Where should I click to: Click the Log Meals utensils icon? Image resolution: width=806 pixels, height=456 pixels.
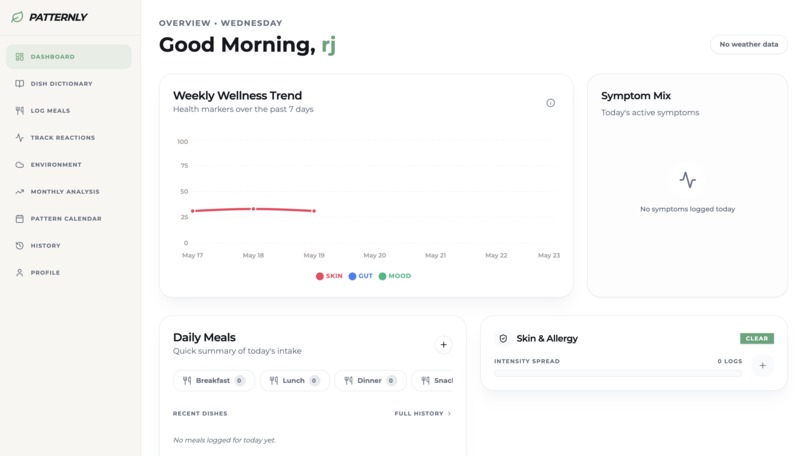coord(20,111)
